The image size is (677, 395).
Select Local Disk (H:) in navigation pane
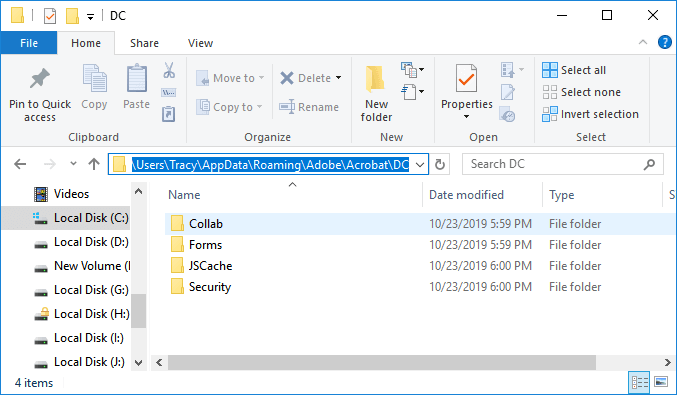66,314
